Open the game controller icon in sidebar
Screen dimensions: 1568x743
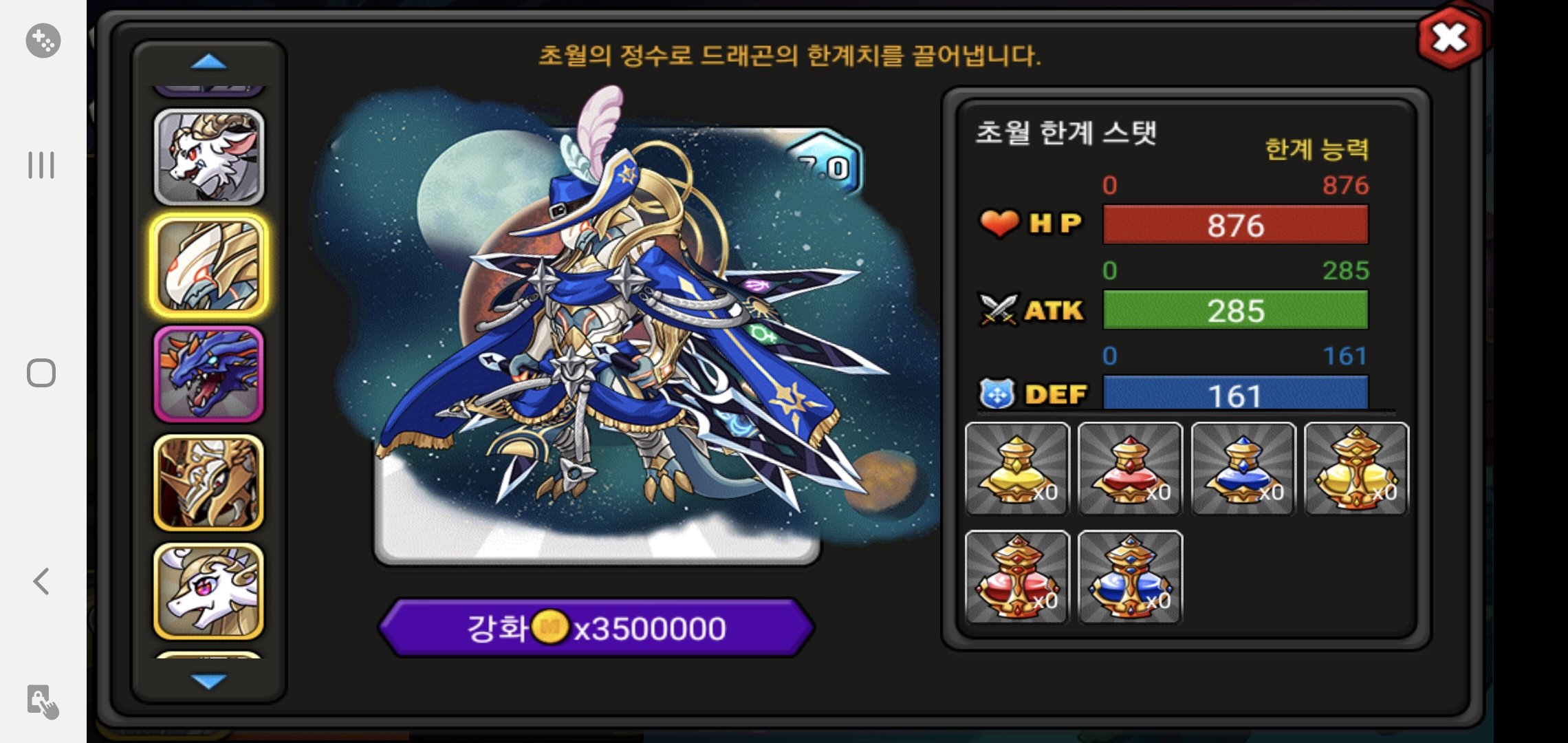[43, 41]
